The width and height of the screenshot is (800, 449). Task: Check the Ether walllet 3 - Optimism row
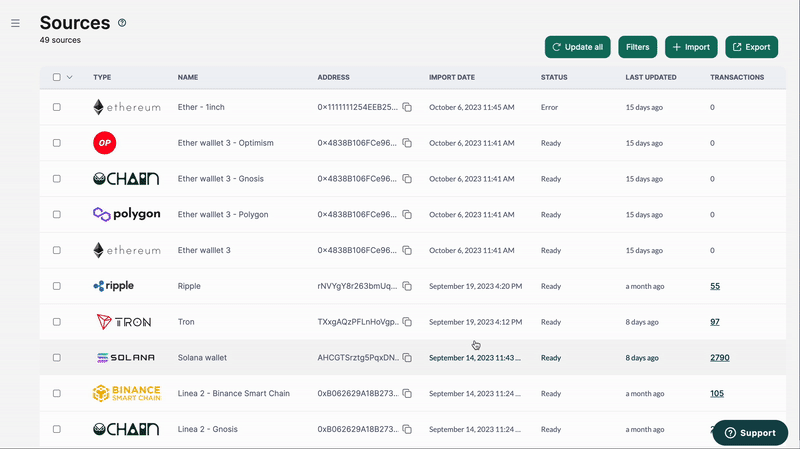pos(57,143)
